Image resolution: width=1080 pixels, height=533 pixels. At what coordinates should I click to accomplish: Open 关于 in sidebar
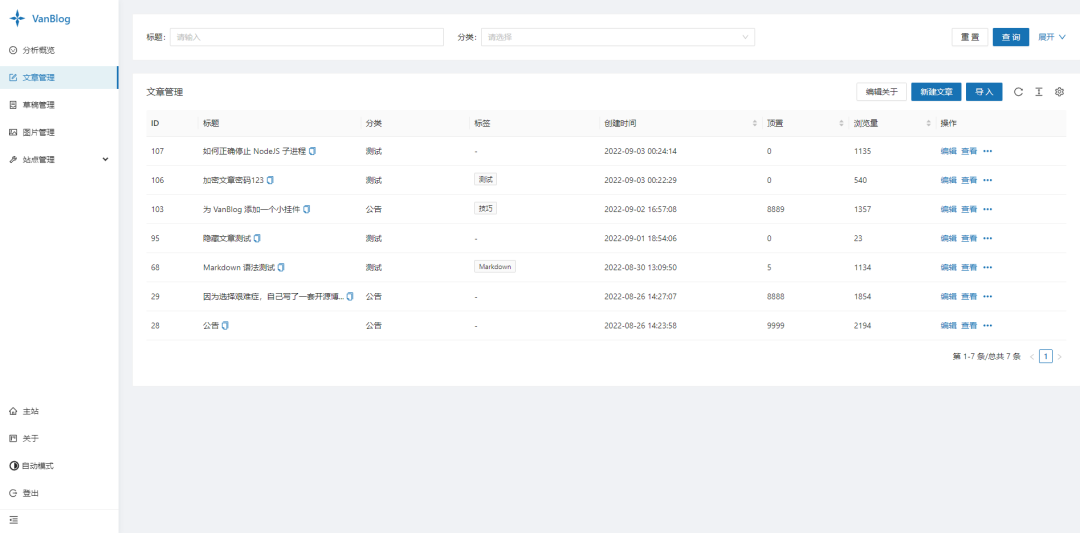24,439
